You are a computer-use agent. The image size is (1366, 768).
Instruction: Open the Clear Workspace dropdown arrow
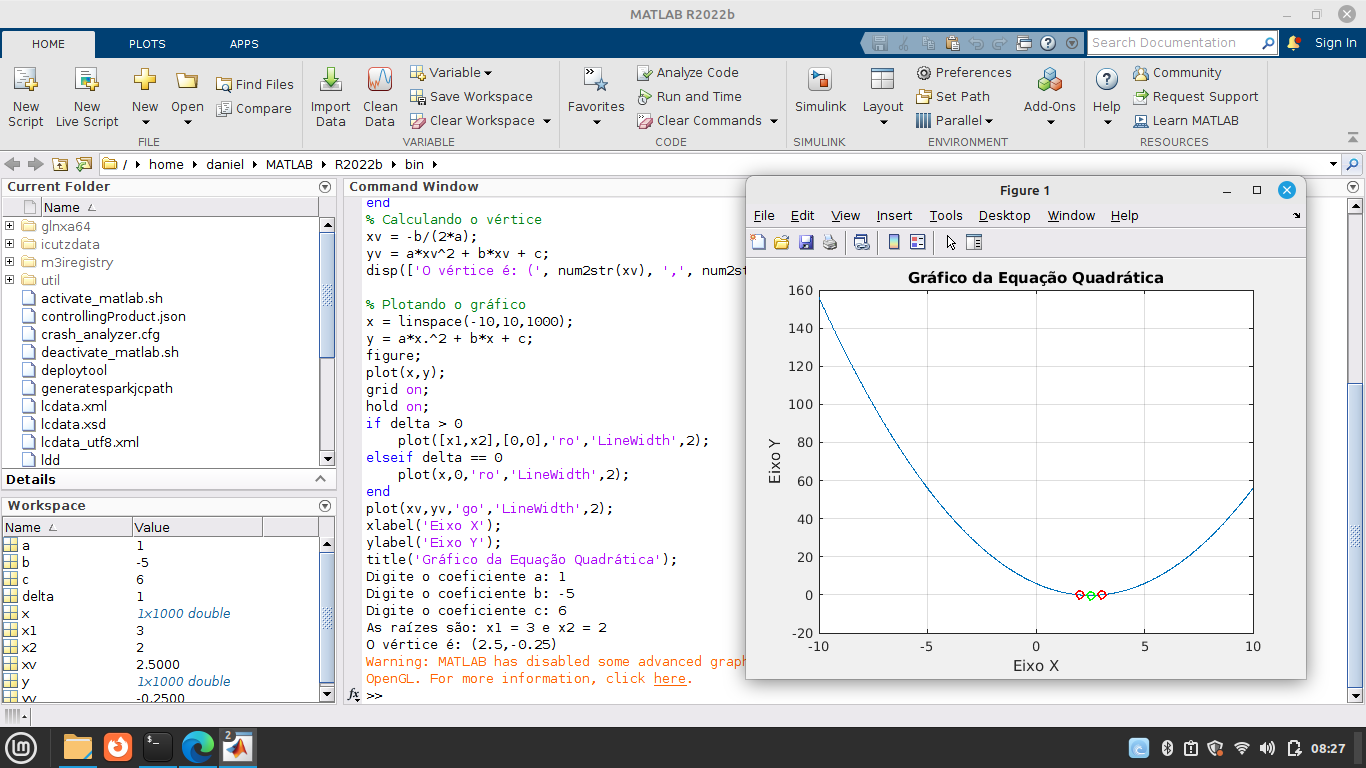547,121
